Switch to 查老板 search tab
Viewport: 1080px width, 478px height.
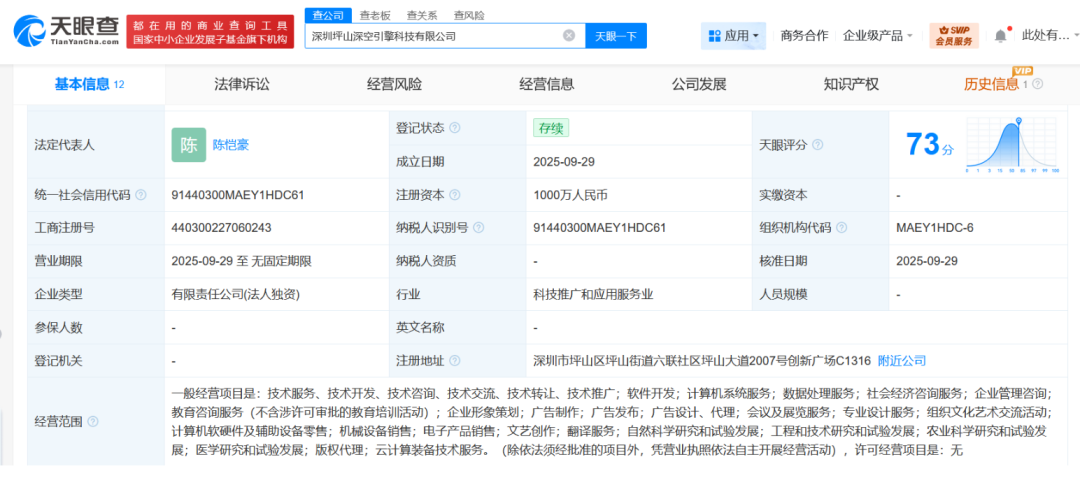point(373,14)
